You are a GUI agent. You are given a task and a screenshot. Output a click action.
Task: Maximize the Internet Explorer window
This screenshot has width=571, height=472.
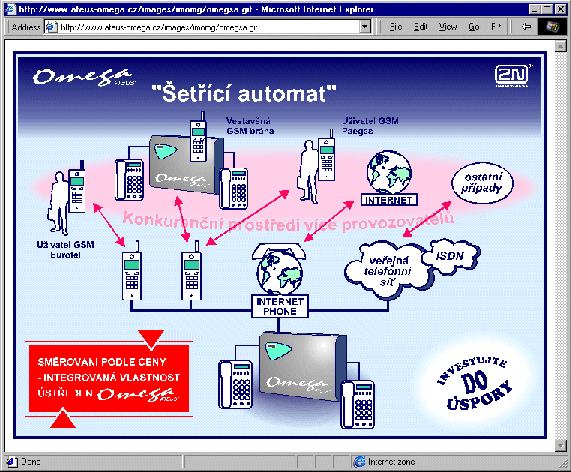pyautogui.click(x=547, y=9)
